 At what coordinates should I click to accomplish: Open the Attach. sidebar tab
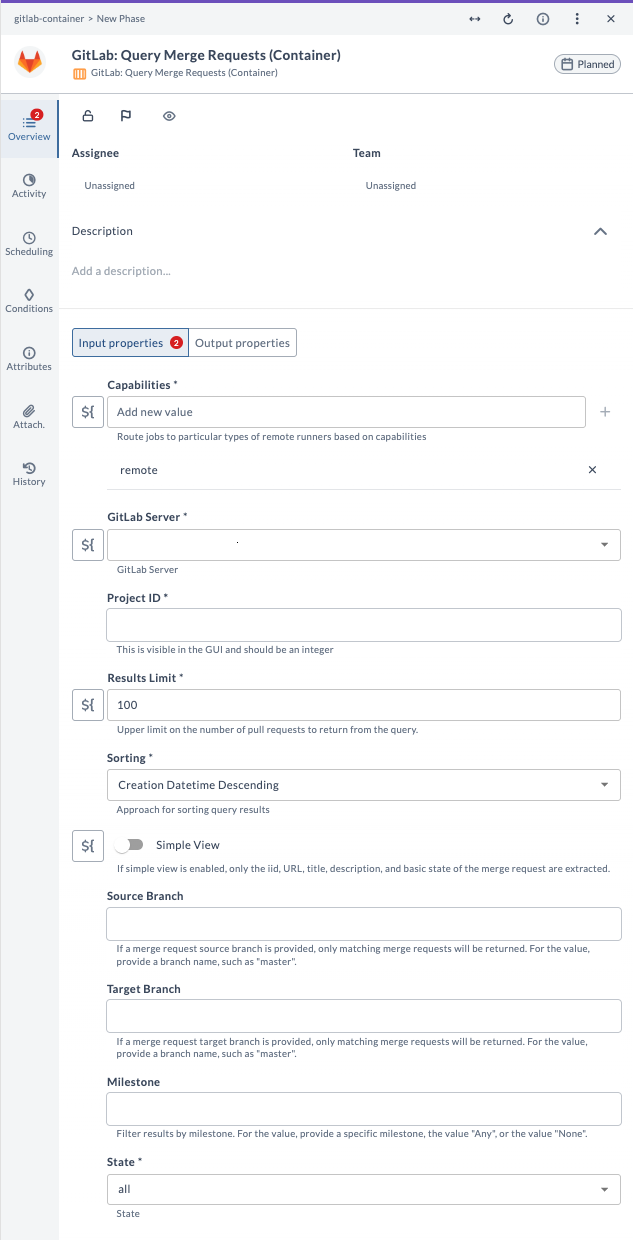pyautogui.click(x=29, y=417)
